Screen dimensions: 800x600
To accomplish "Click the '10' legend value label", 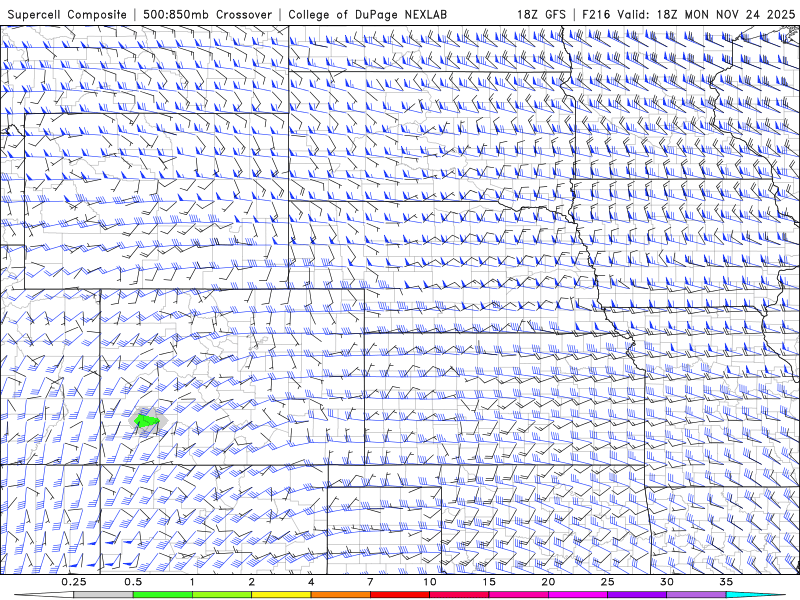I will coord(430,582).
